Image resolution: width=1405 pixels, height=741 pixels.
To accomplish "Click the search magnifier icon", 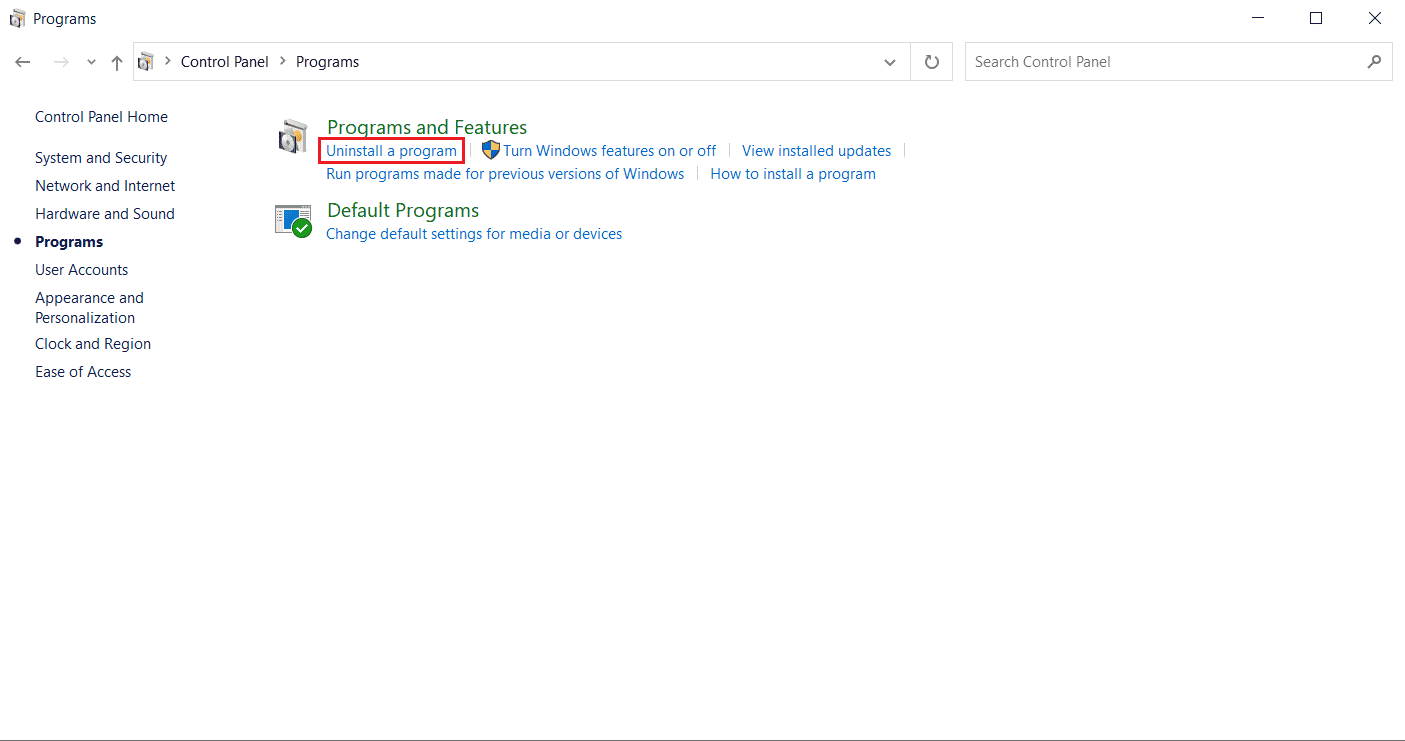I will tap(1374, 62).
